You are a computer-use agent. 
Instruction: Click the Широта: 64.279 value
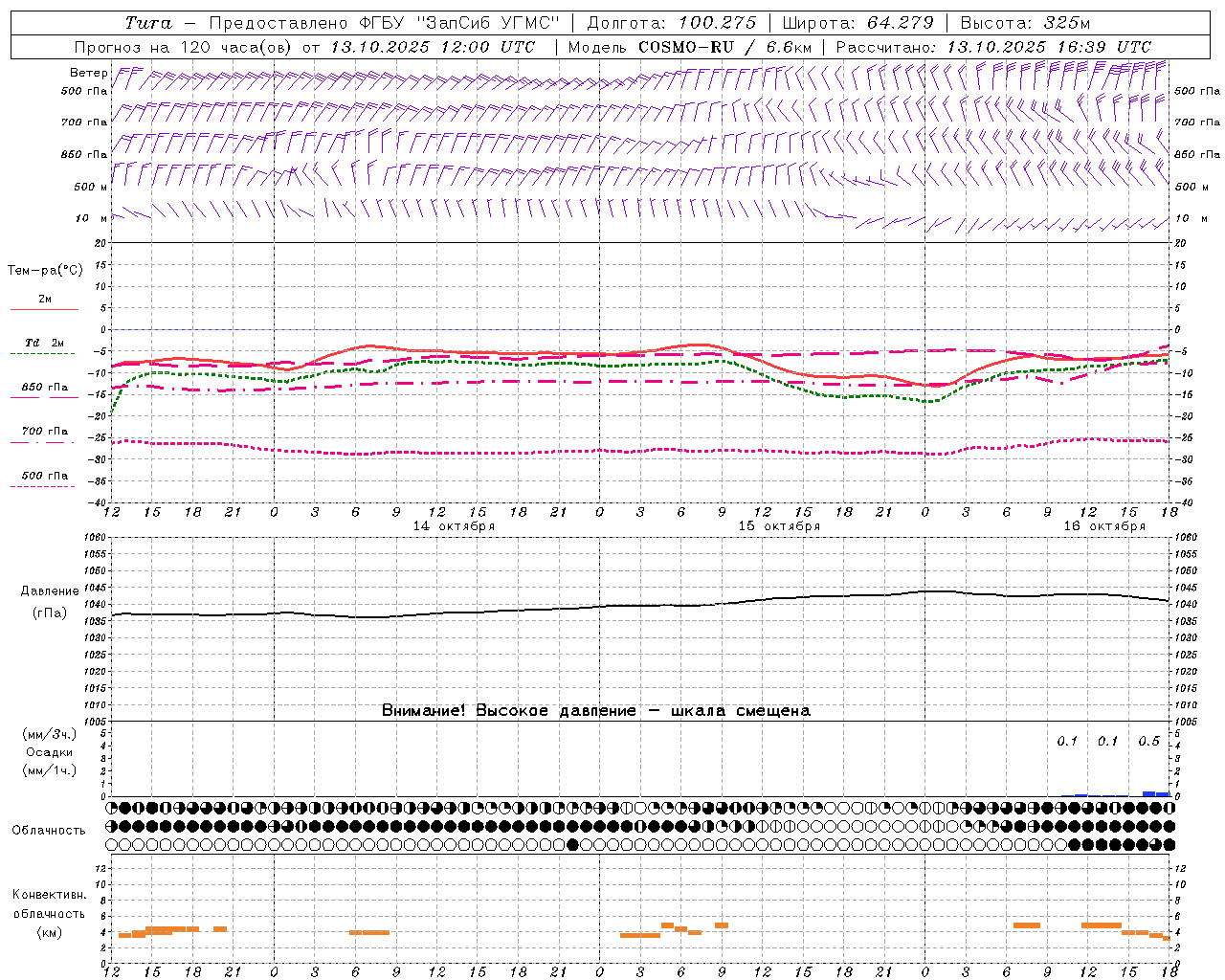858,23
